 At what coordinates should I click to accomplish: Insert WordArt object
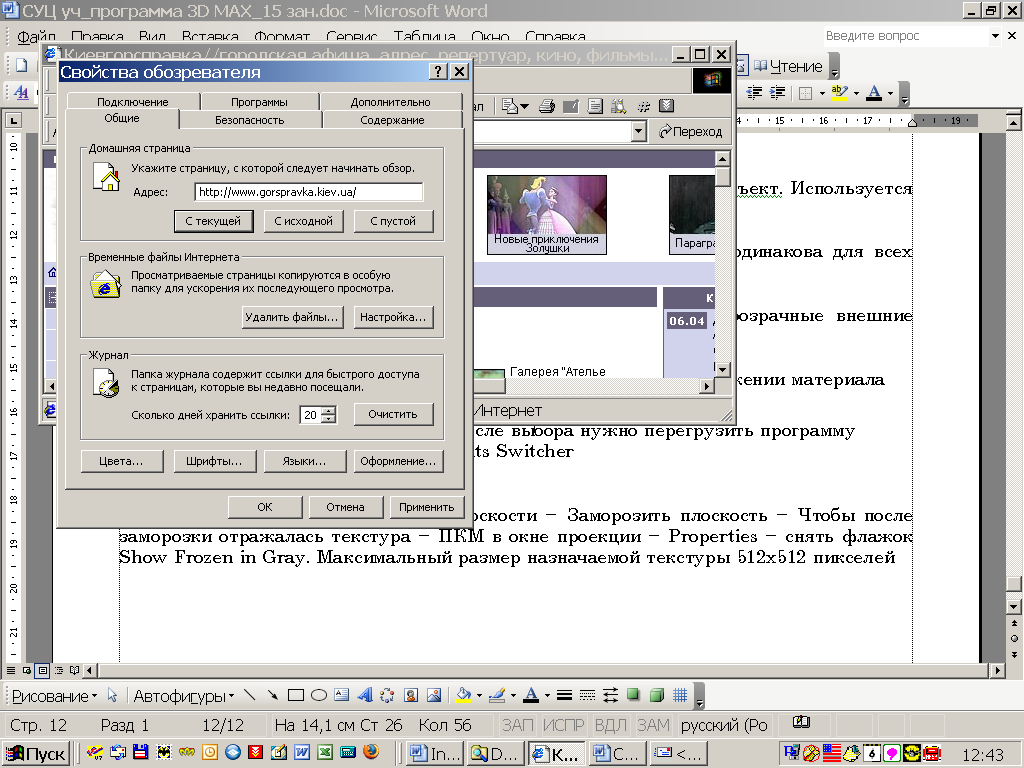pos(365,696)
